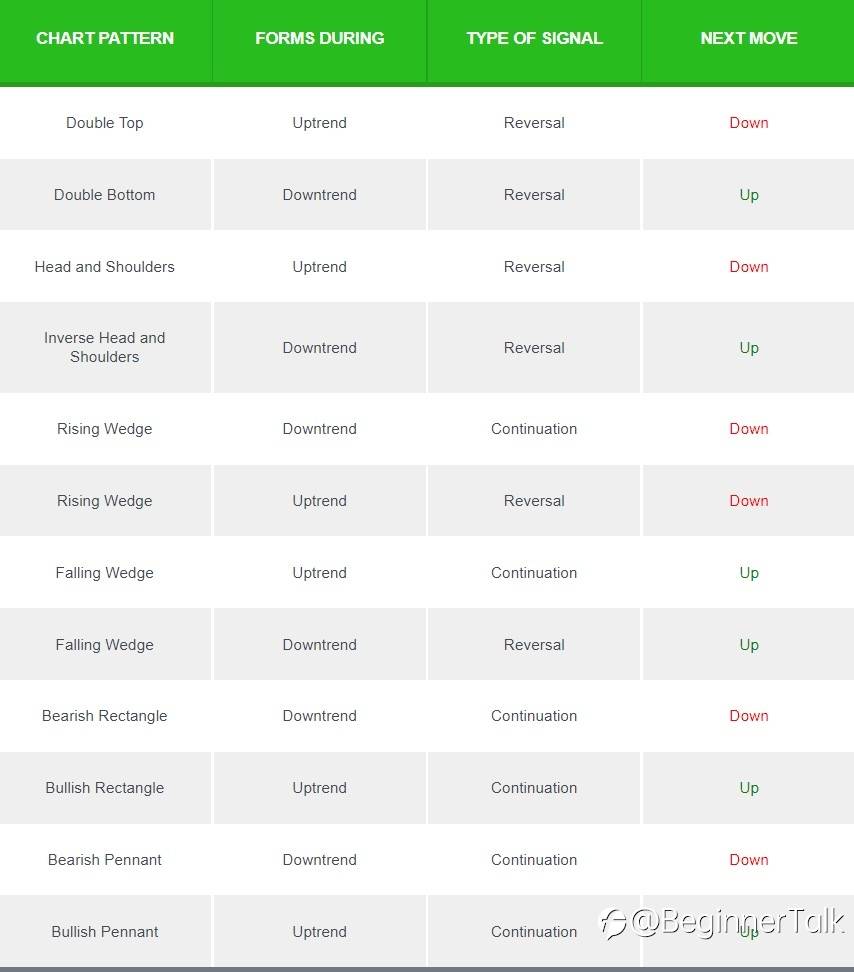Viewport: 854px width, 972px height.
Task: Click the CHART PATTERN column header
Action: [105, 38]
